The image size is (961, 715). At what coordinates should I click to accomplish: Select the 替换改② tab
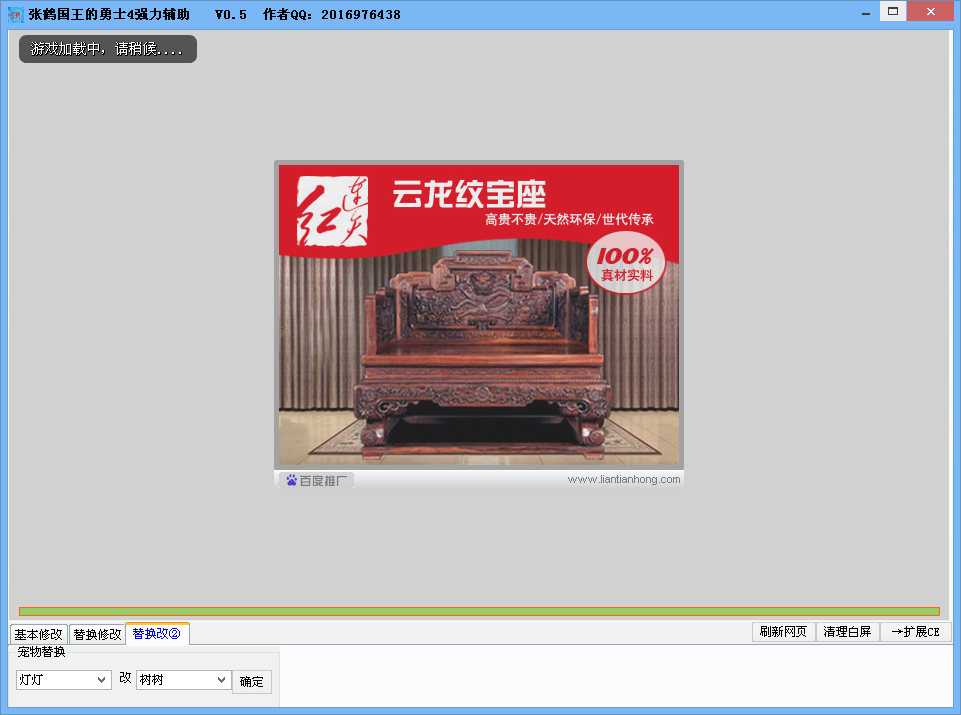coord(157,634)
